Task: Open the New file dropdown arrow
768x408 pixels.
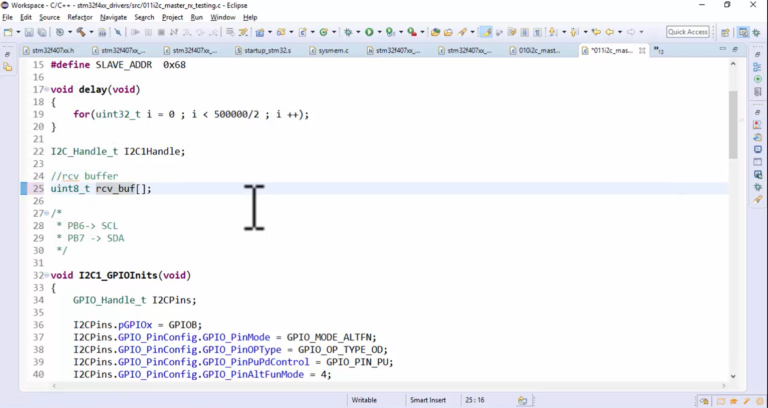Action: (18, 32)
